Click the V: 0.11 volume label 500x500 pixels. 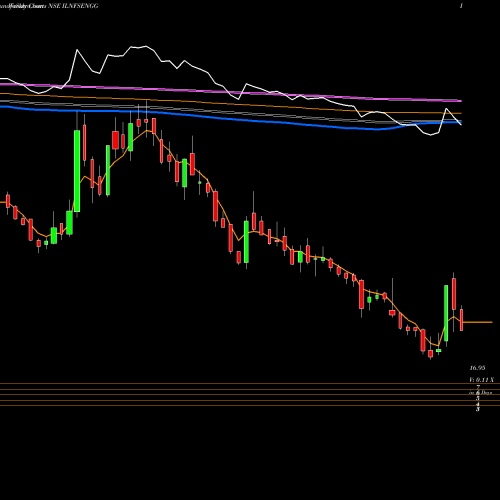pos(481,380)
